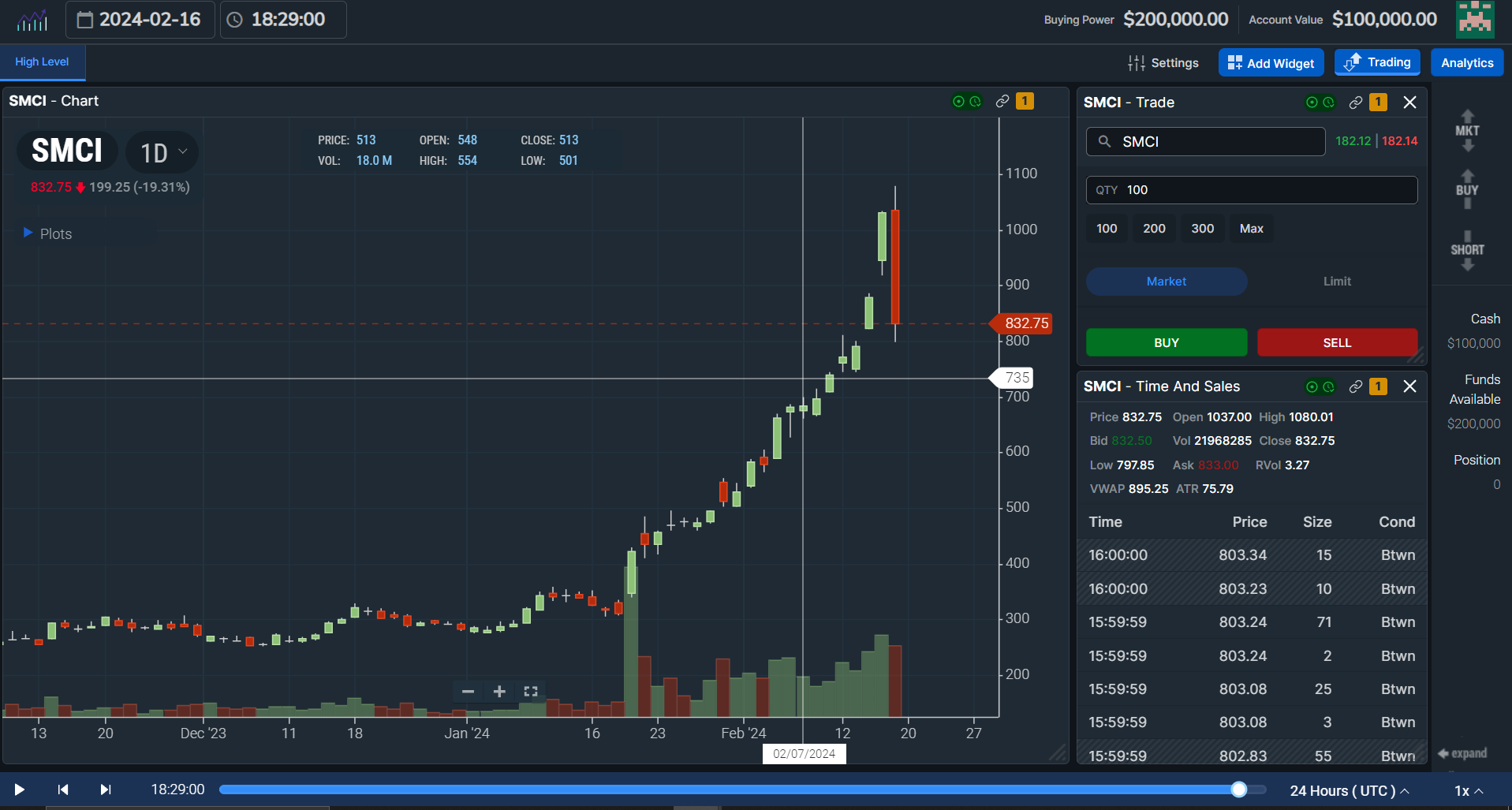The height and width of the screenshot is (810, 1512).
Task: Open fullscreen view with the expand chart icon
Action: pyautogui.click(x=530, y=691)
